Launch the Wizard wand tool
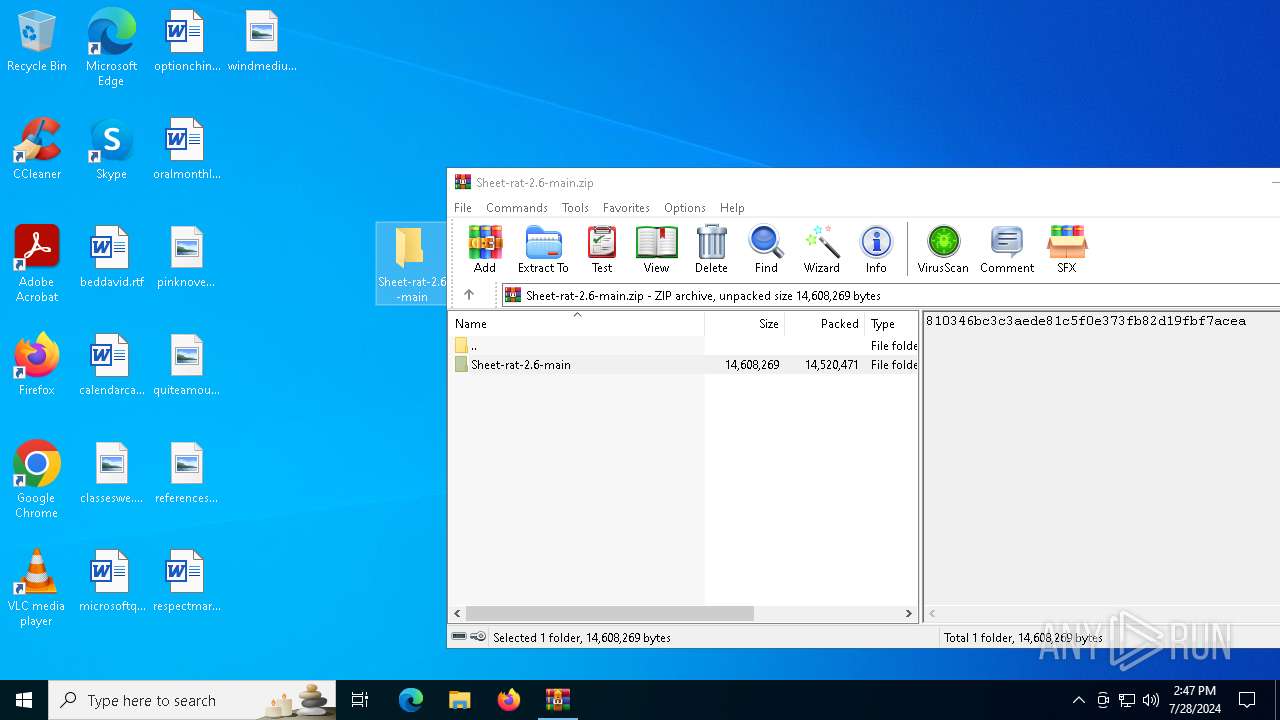Screen dimensions: 1280x720 click(x=822, y=249)
